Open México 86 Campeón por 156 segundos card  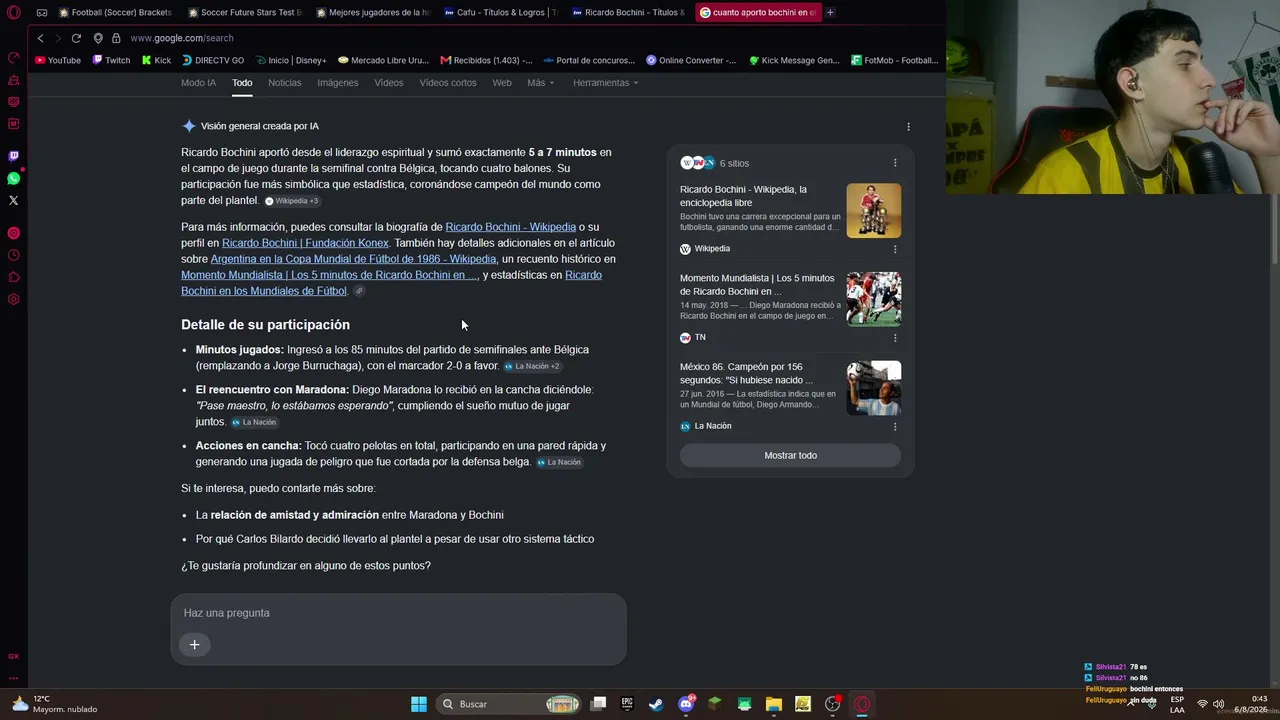pyautogui.click(x=746, y=373)
